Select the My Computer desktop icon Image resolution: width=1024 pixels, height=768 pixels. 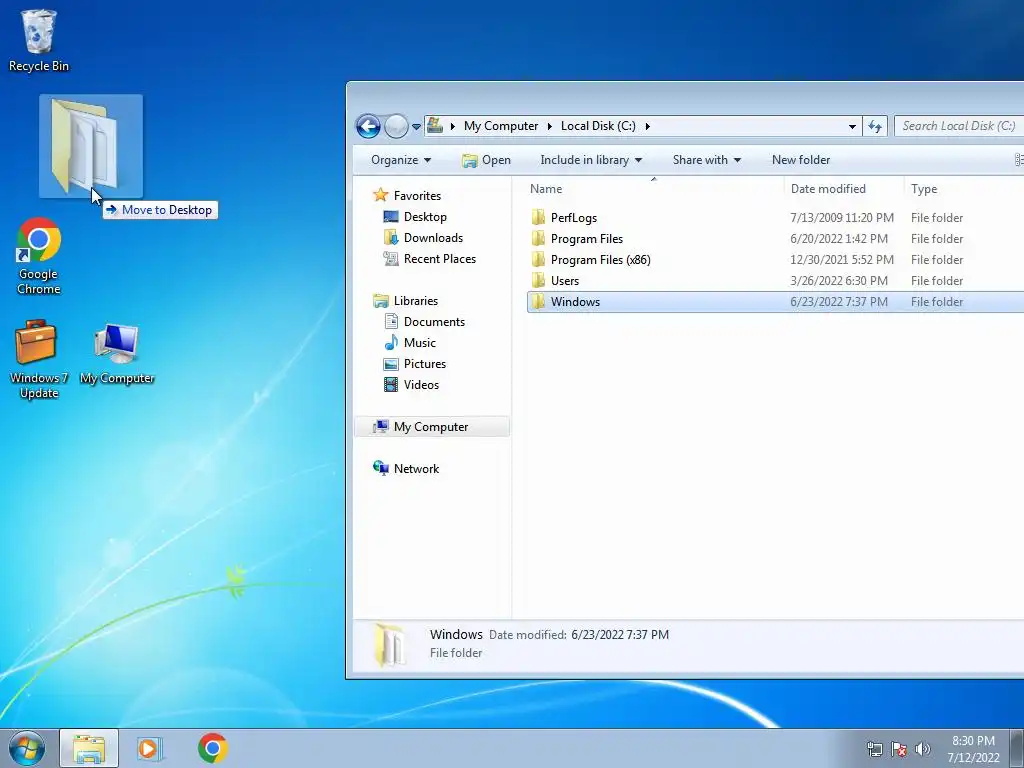pyautogui.click(x=117, y=353)
